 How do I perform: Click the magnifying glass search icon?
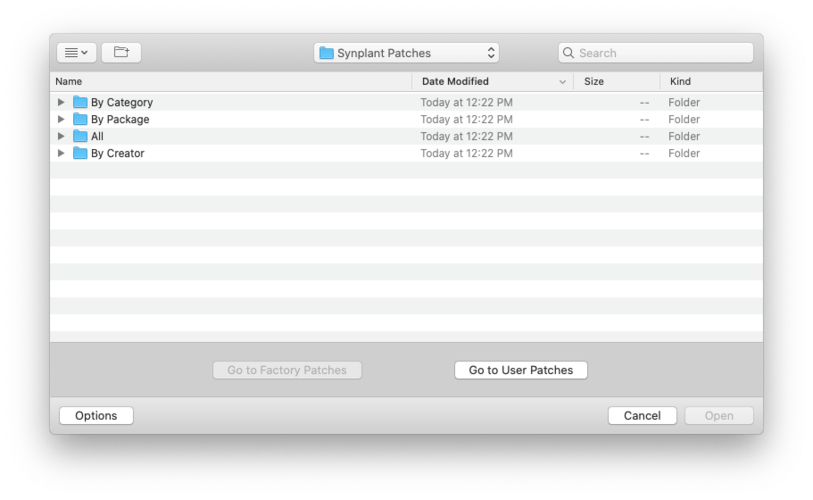(x=568, y=53)
